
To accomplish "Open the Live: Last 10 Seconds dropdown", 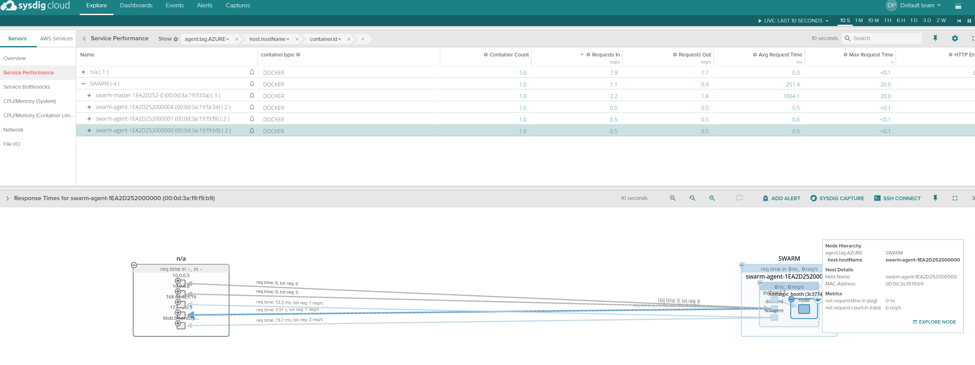I will click(794, 21).
